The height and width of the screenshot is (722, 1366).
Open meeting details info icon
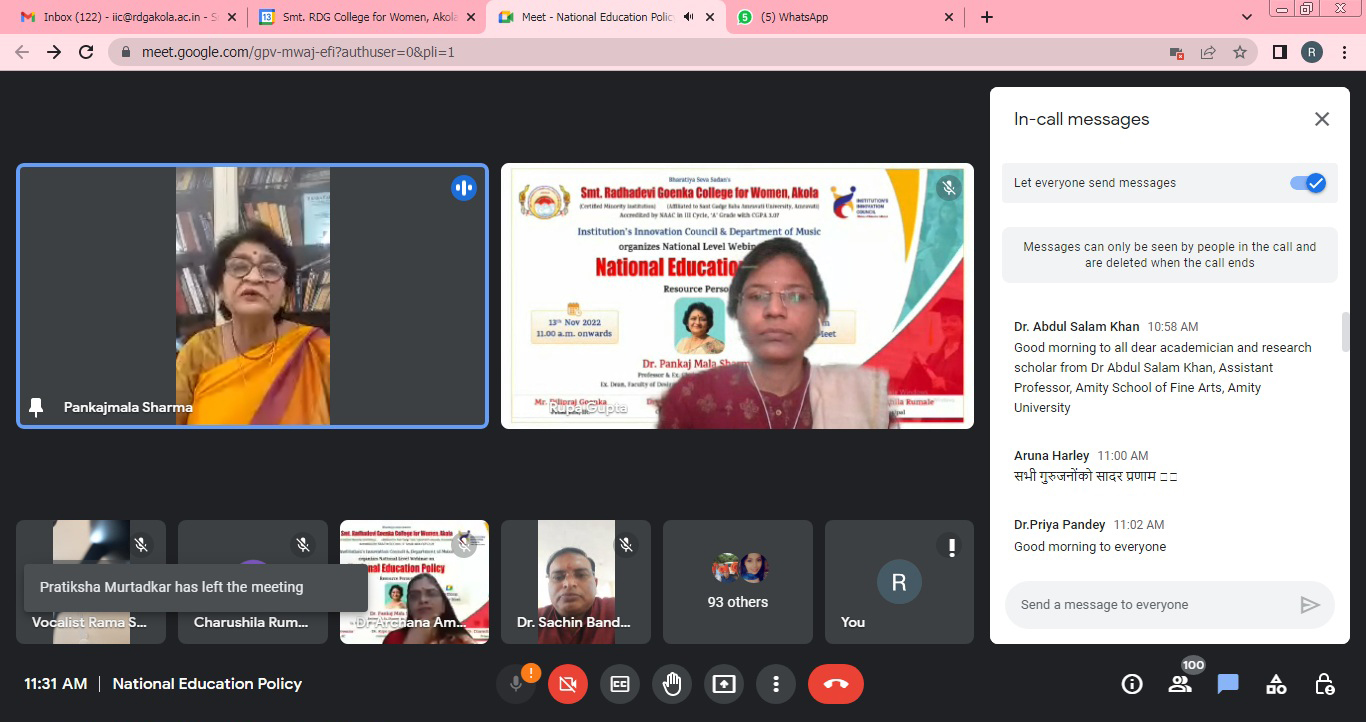(1132, 684)
